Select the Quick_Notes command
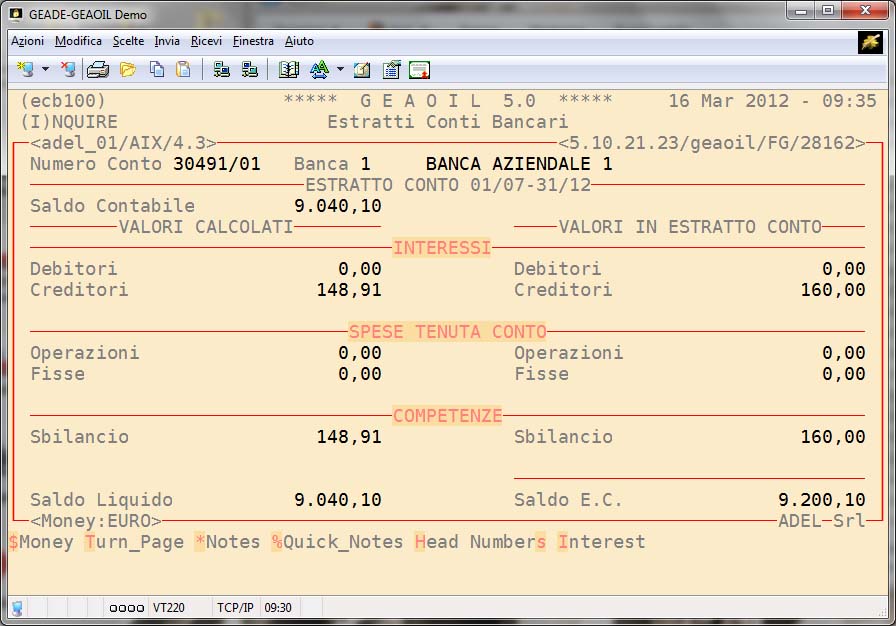The height and width of the screenshot is (626, 896). 337,542
